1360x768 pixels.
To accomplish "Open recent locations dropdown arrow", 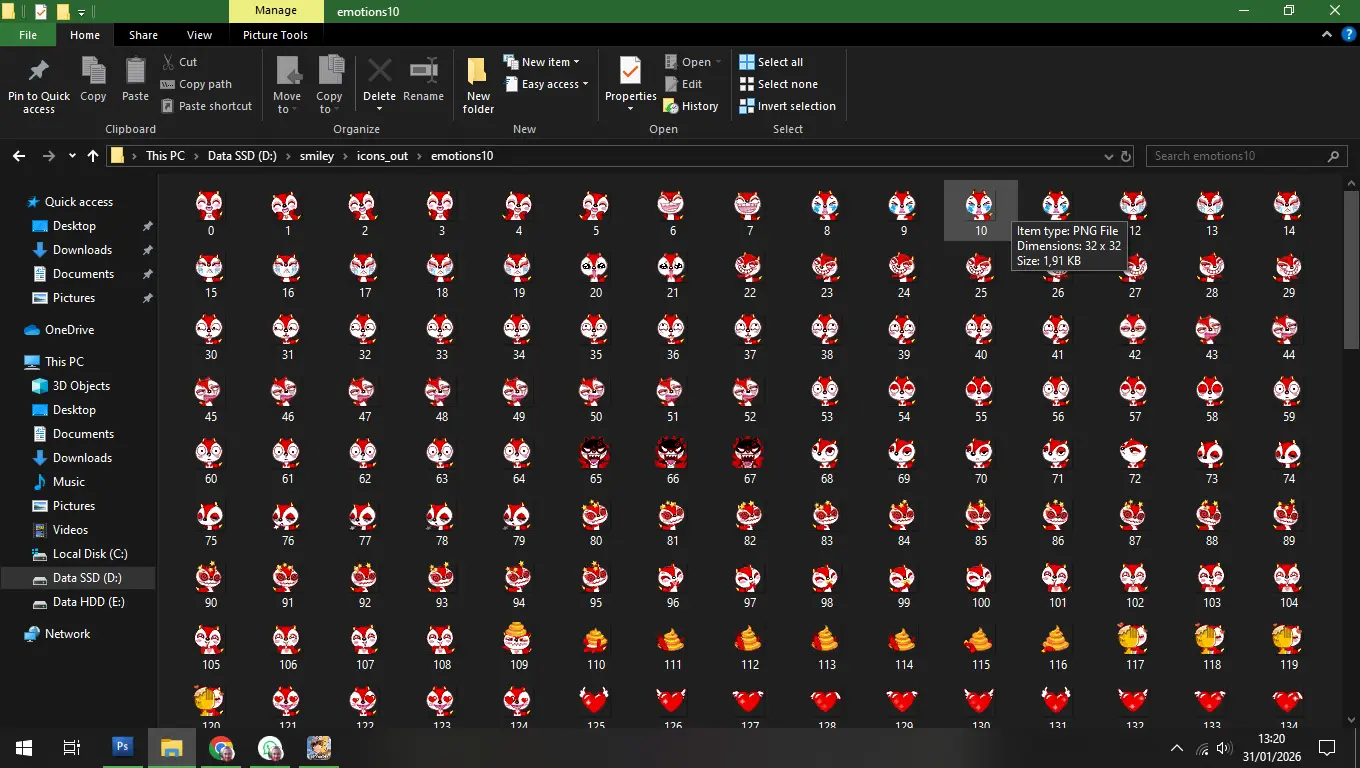I will coord(72,156).
